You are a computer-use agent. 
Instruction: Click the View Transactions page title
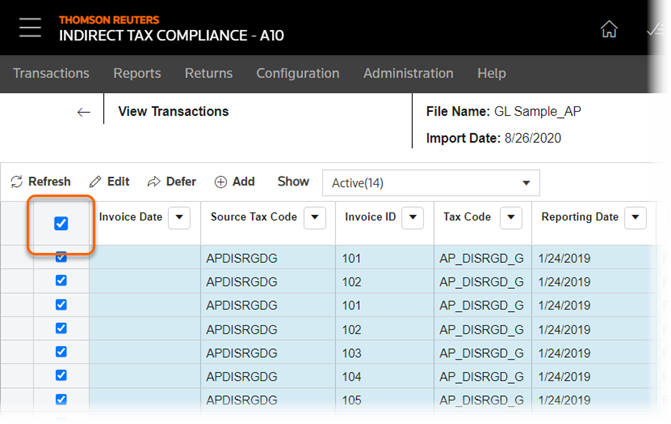point(173,111)
